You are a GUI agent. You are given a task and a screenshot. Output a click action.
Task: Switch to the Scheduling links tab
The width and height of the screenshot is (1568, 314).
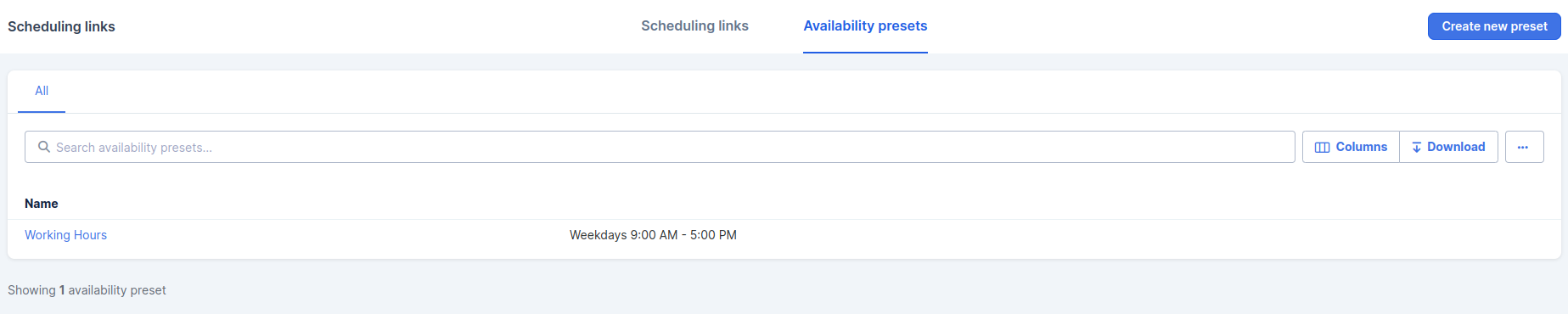[694, 26]
